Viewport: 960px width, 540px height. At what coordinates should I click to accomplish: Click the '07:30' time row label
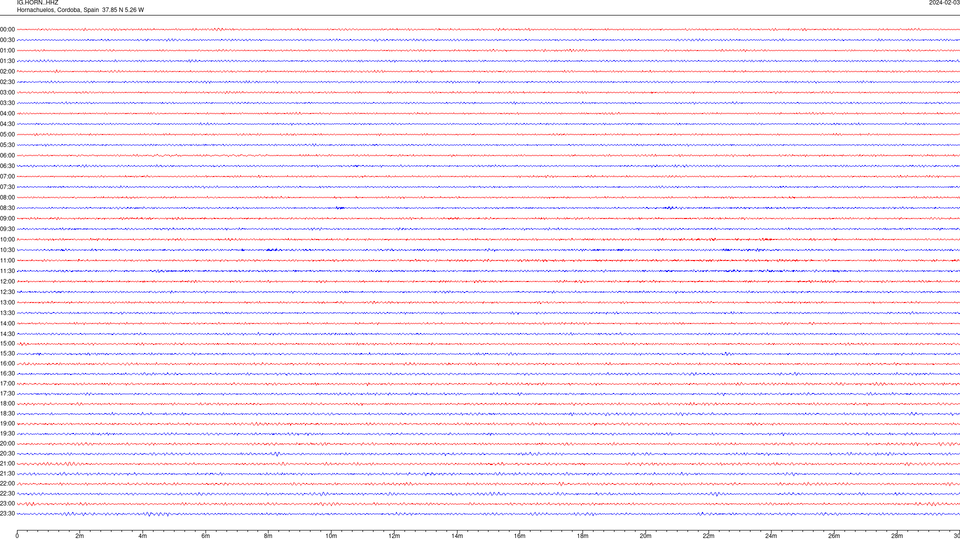7,187
